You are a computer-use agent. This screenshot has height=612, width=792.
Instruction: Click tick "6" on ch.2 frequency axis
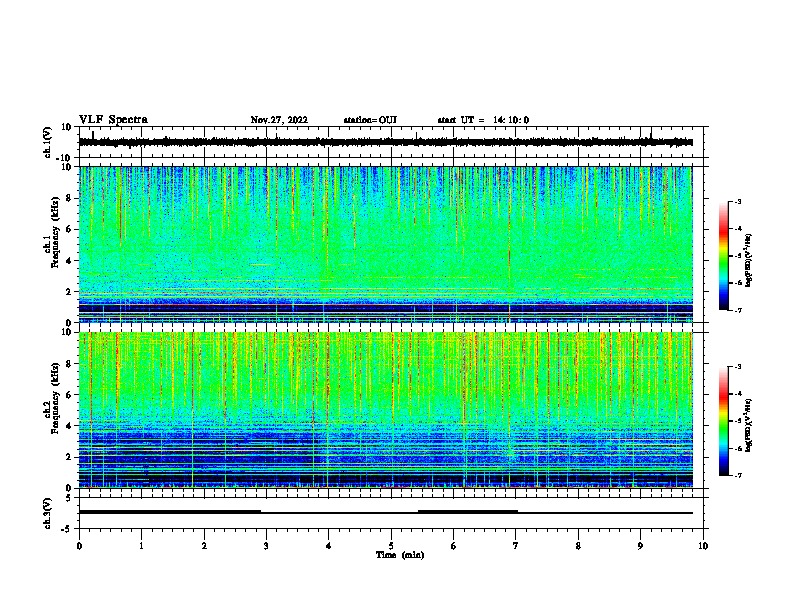coord(69,395)
